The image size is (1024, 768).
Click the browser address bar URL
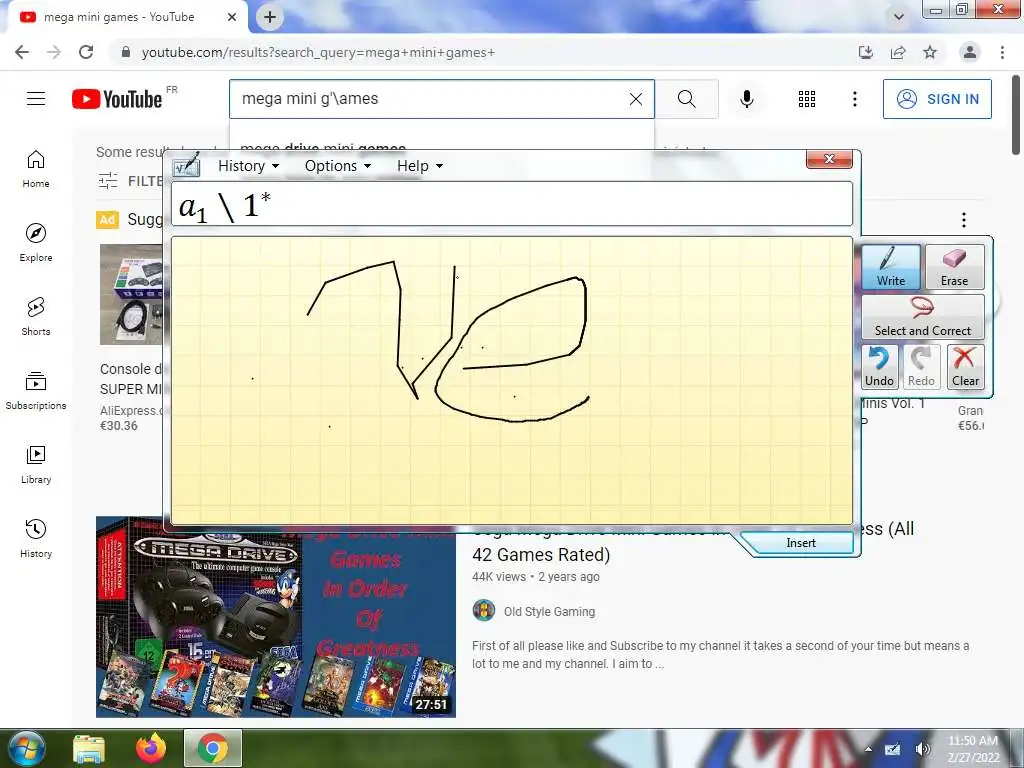pos(318,52)
